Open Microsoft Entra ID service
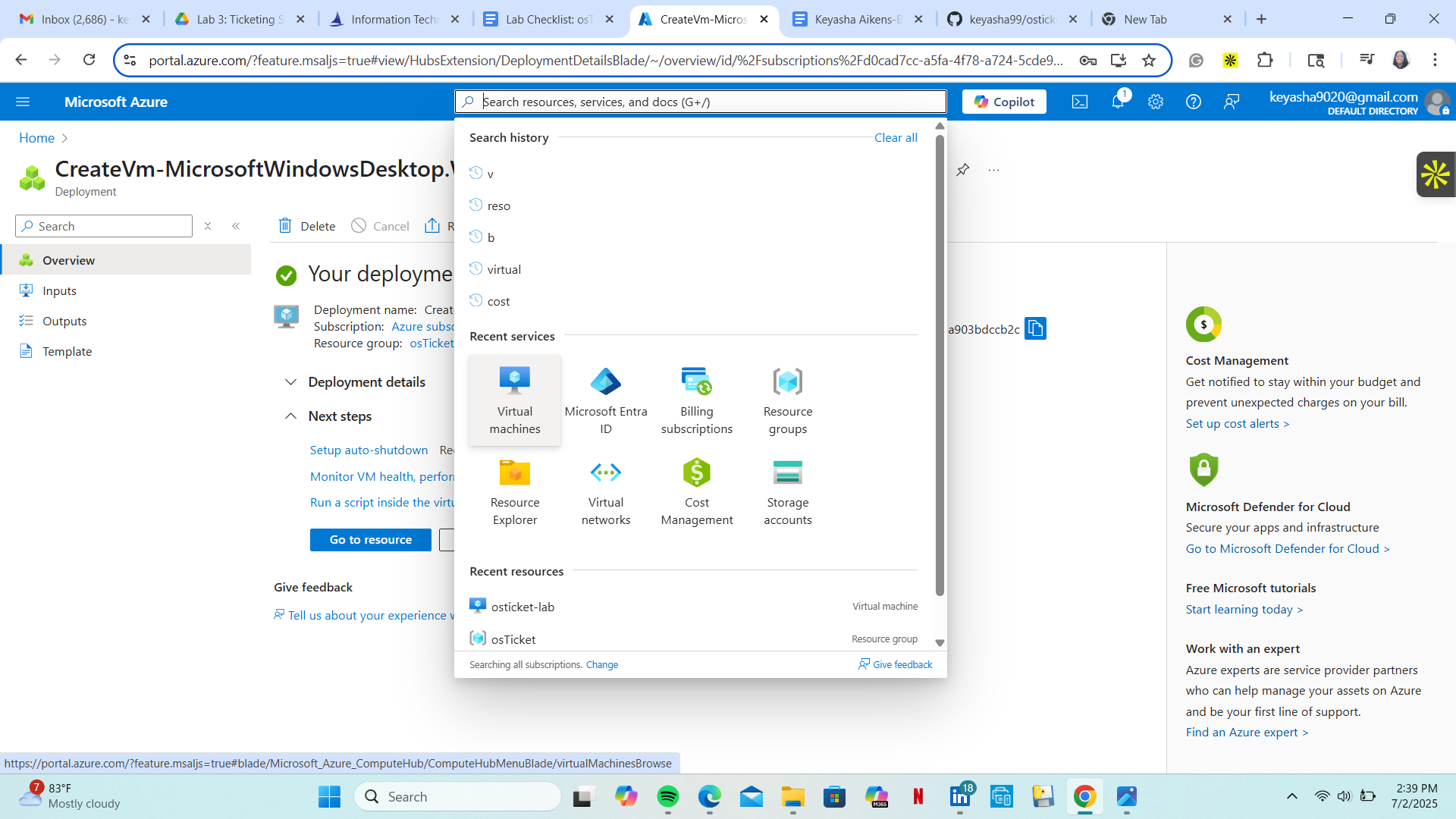Screen dimensions: 1456x819 click(606, 400)
